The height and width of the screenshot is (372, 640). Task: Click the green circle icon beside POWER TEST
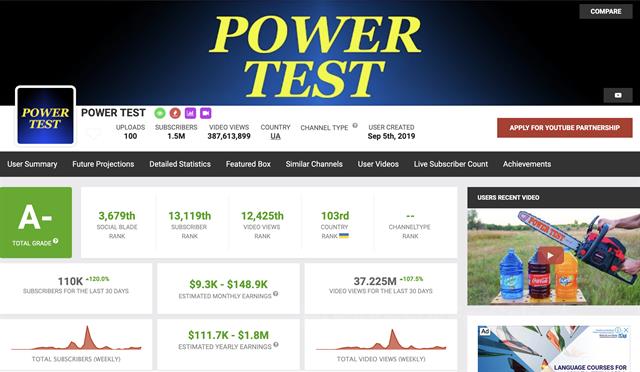(160, 113)
